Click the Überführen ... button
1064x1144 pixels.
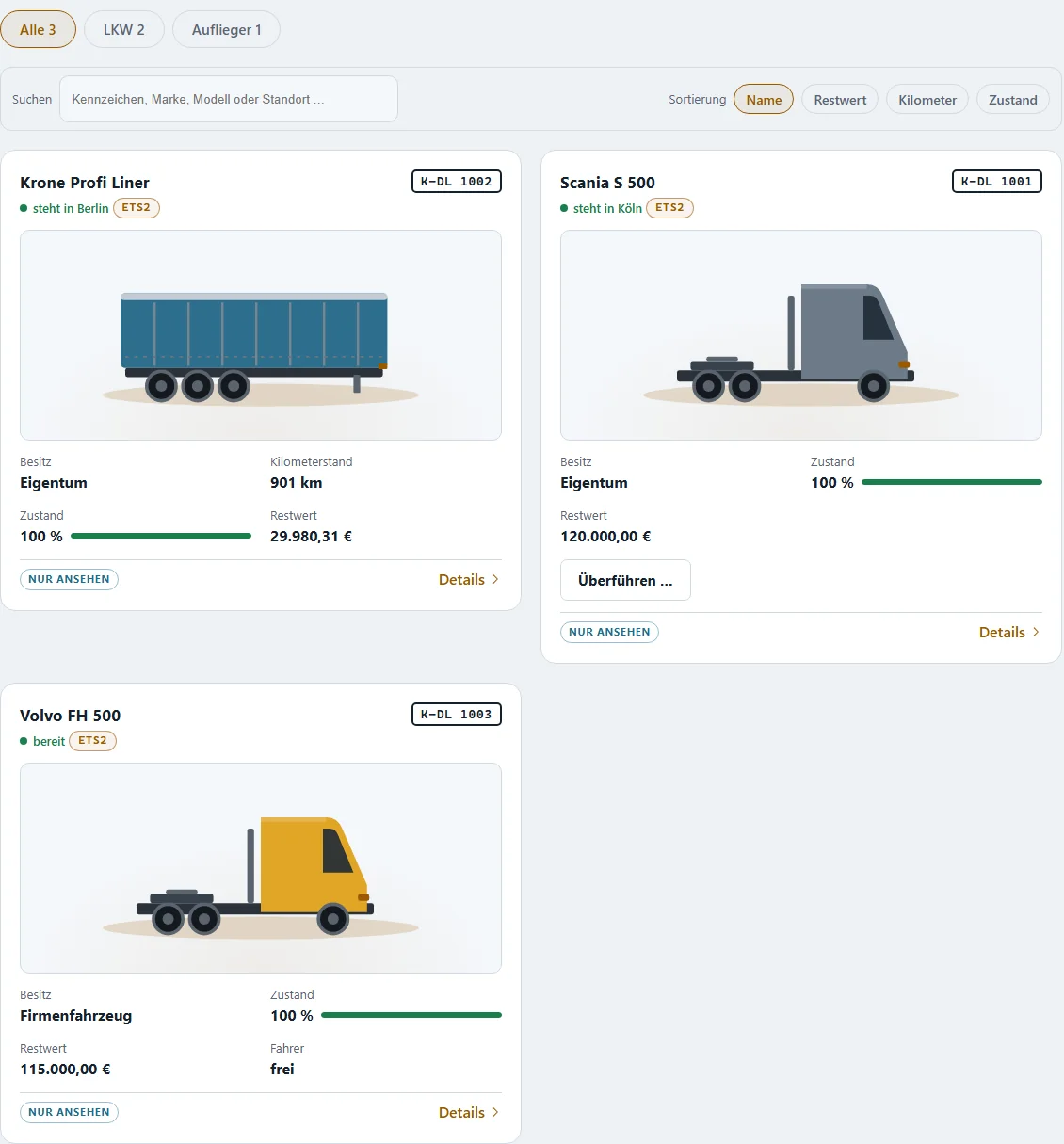click(625, 580)
